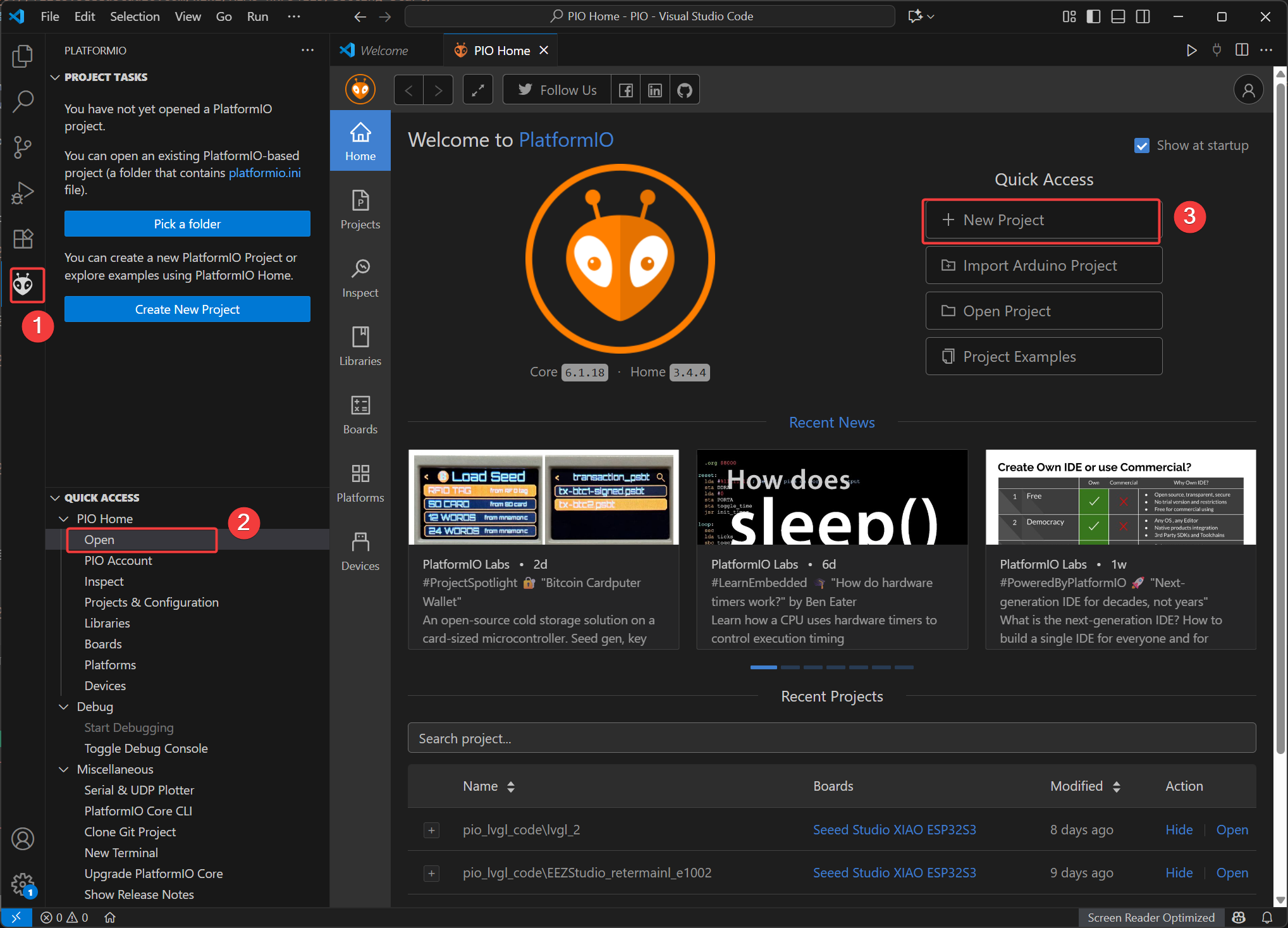Select the second news carousel indicator
1288x928 pixels.
[x=790, y=667]
